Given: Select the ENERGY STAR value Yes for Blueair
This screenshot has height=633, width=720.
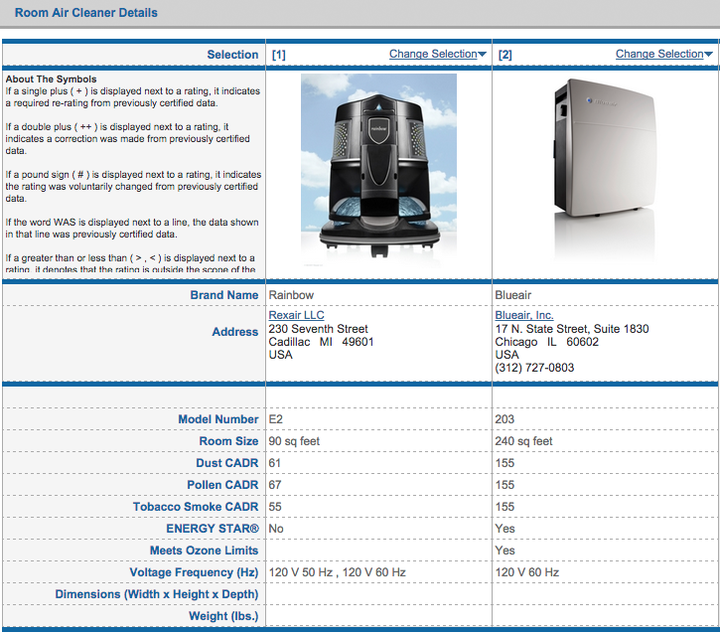Looking at the screenshot, I should 505,529.
